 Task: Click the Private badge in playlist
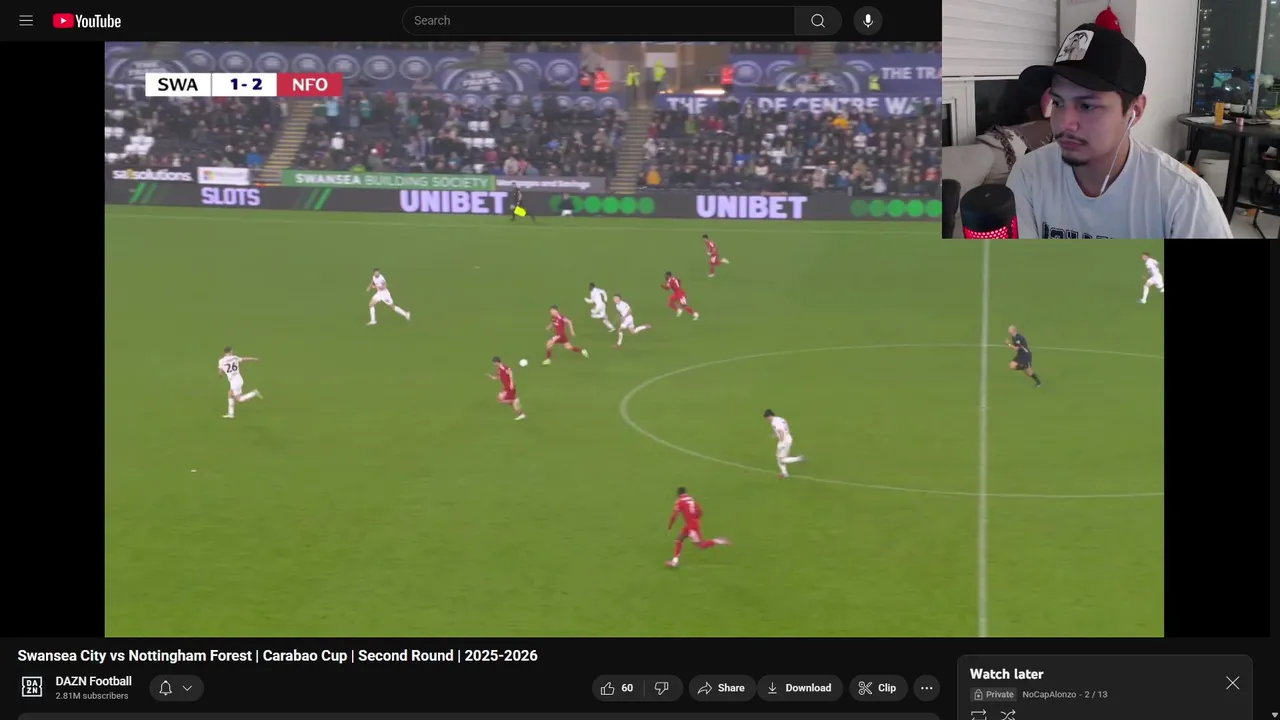click(x=993, y=694)
